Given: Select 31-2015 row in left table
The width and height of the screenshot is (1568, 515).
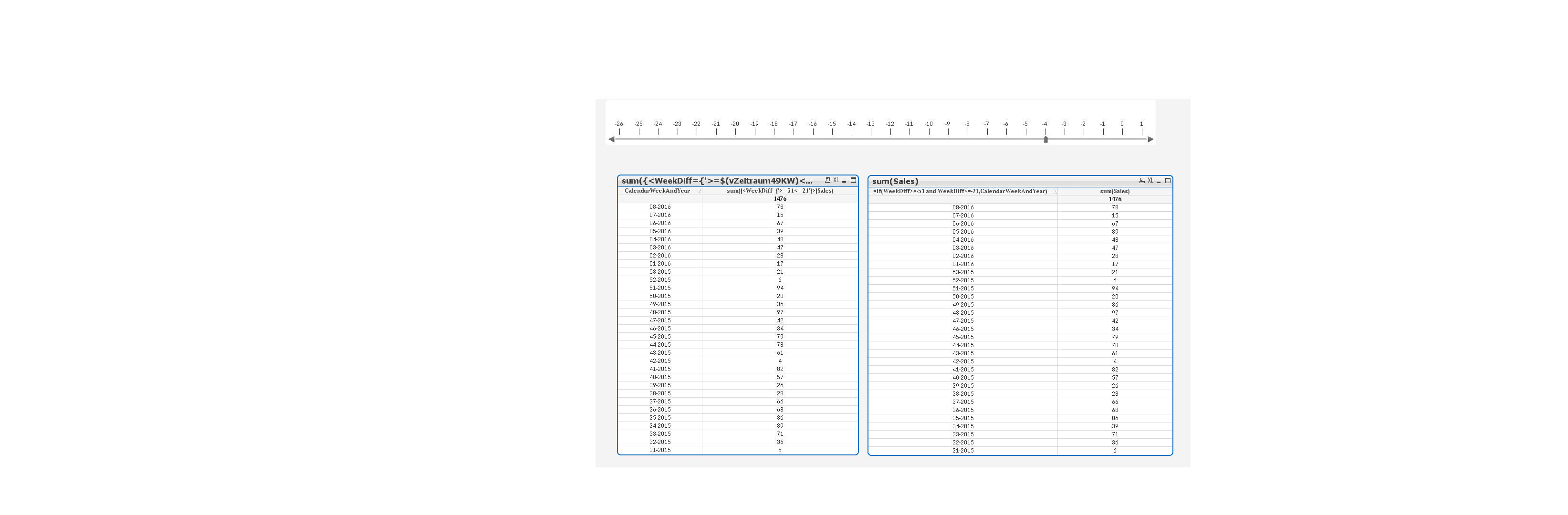Looking at the screenshot, I should [660, 450].
